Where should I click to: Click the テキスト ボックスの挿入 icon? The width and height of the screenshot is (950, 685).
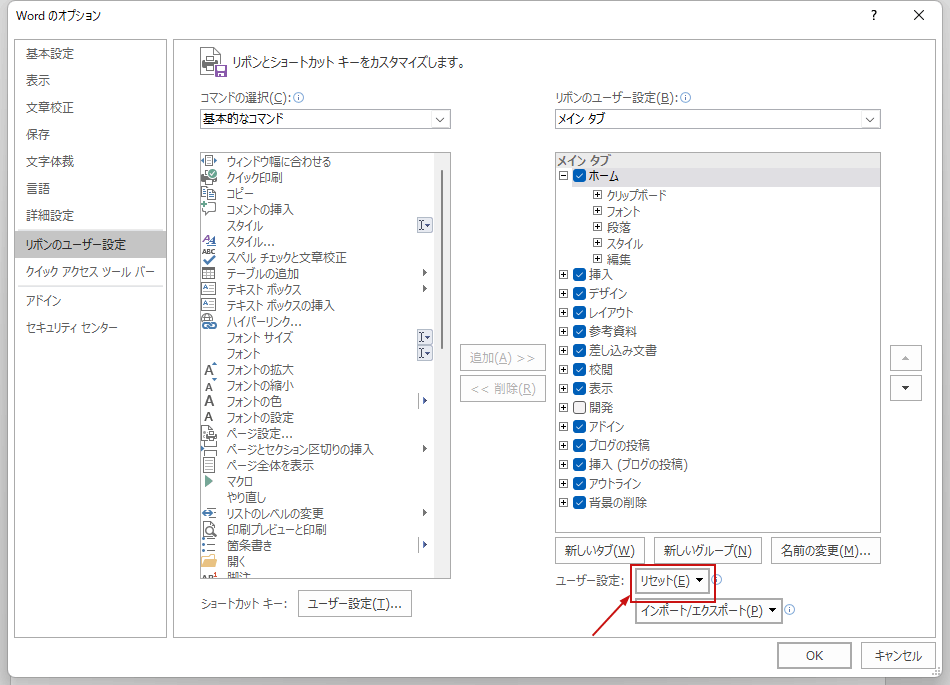[x=208, y=305]
